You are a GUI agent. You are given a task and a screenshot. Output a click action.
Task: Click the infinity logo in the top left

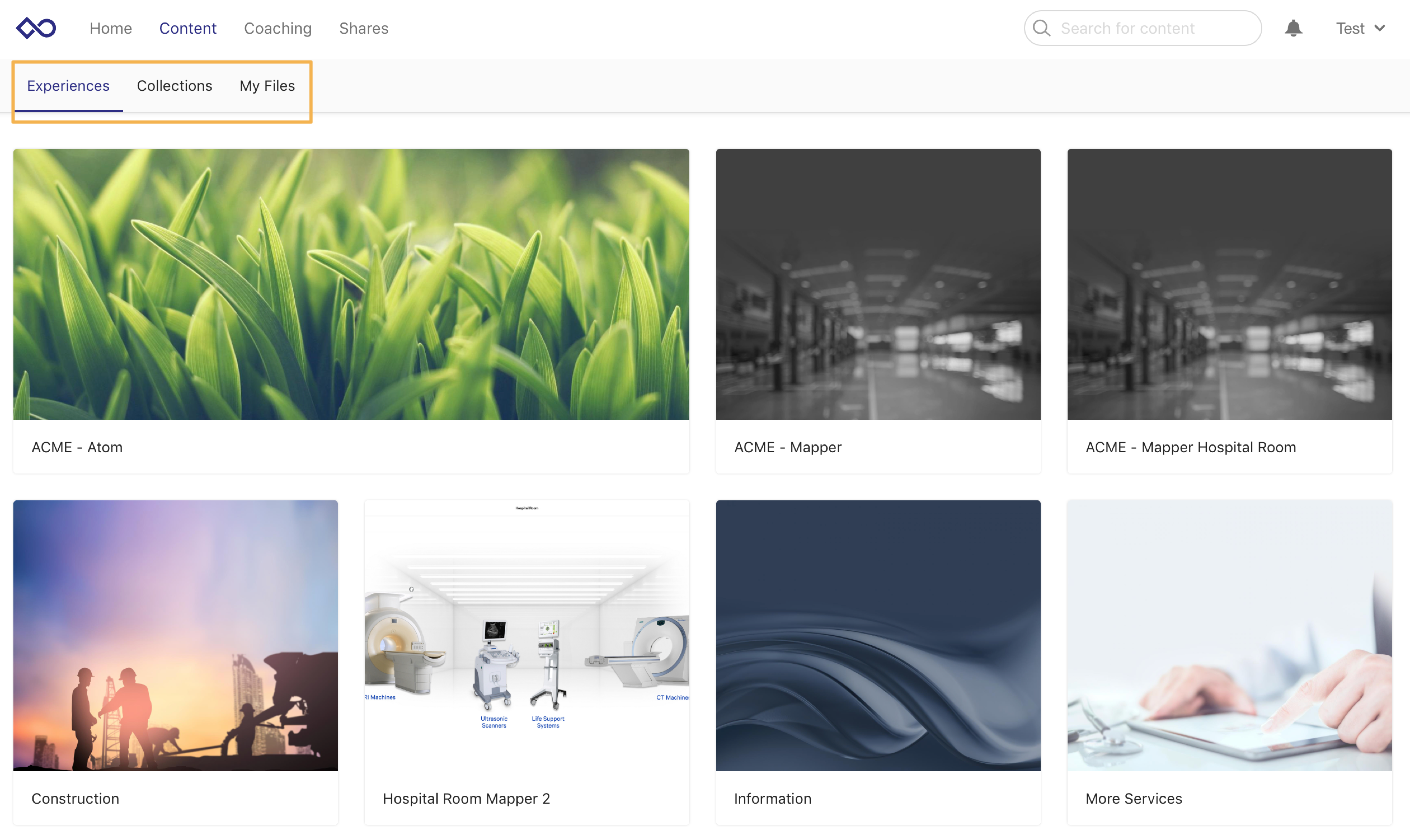[35, 28]
